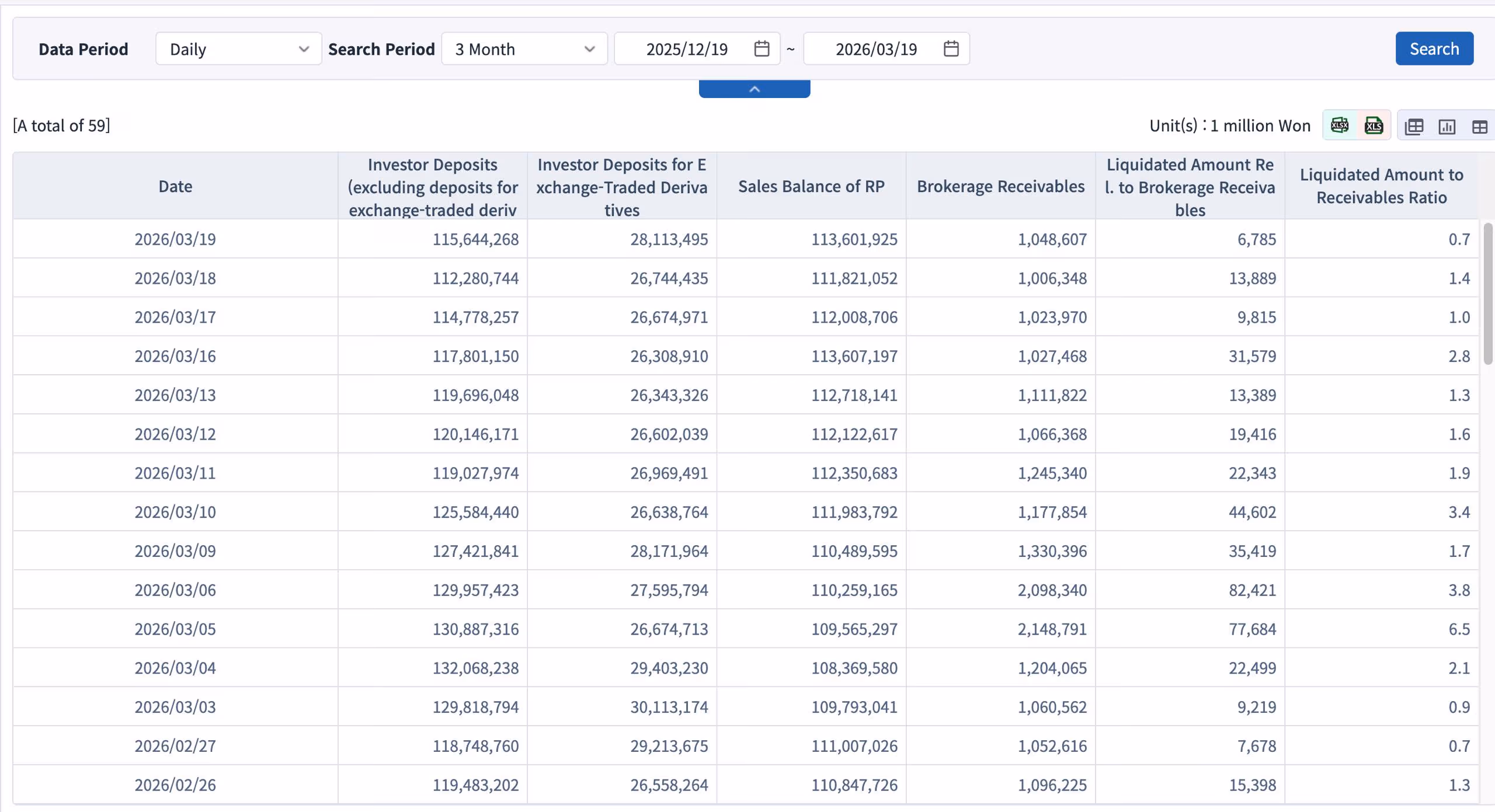
Task: Select plain grid table view icon
Action: 1479,127
